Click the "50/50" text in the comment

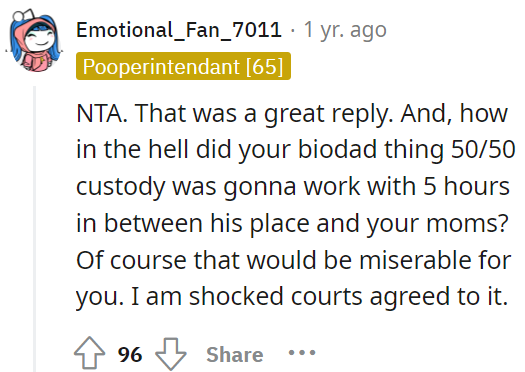483,149
